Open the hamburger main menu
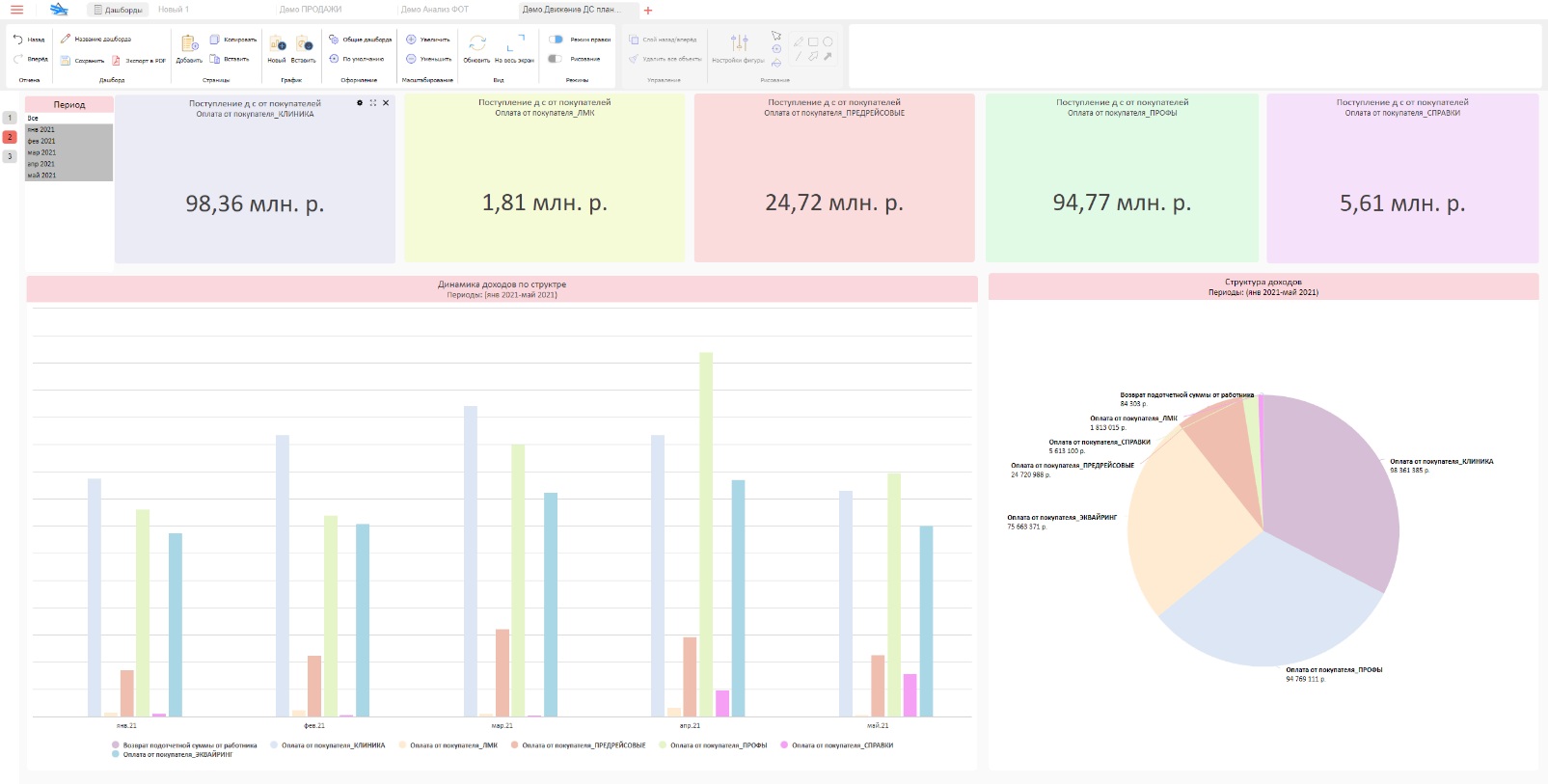1548x784 pixels. click(x=16, y=10)
